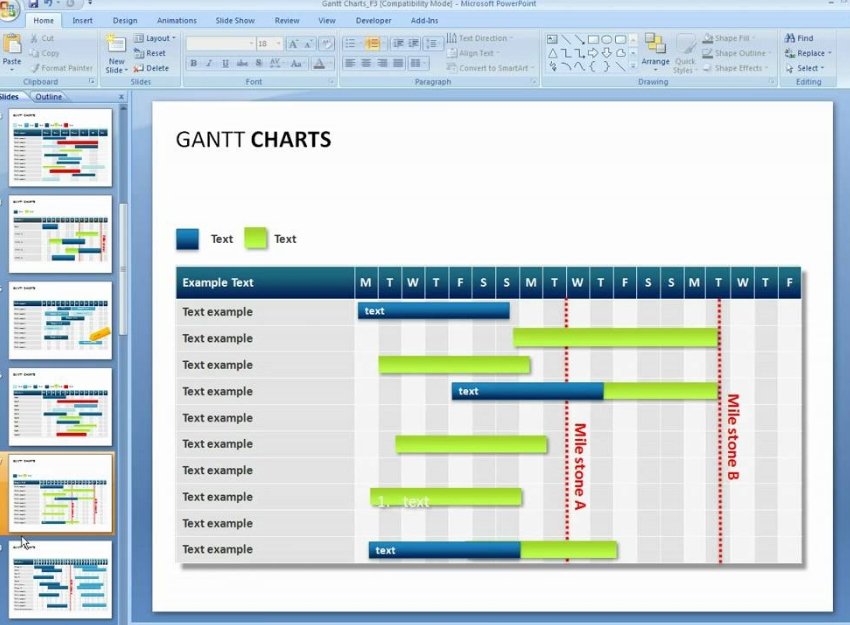Select the Text Box shape
850x625 pixels.
click(x=552, y=39)
